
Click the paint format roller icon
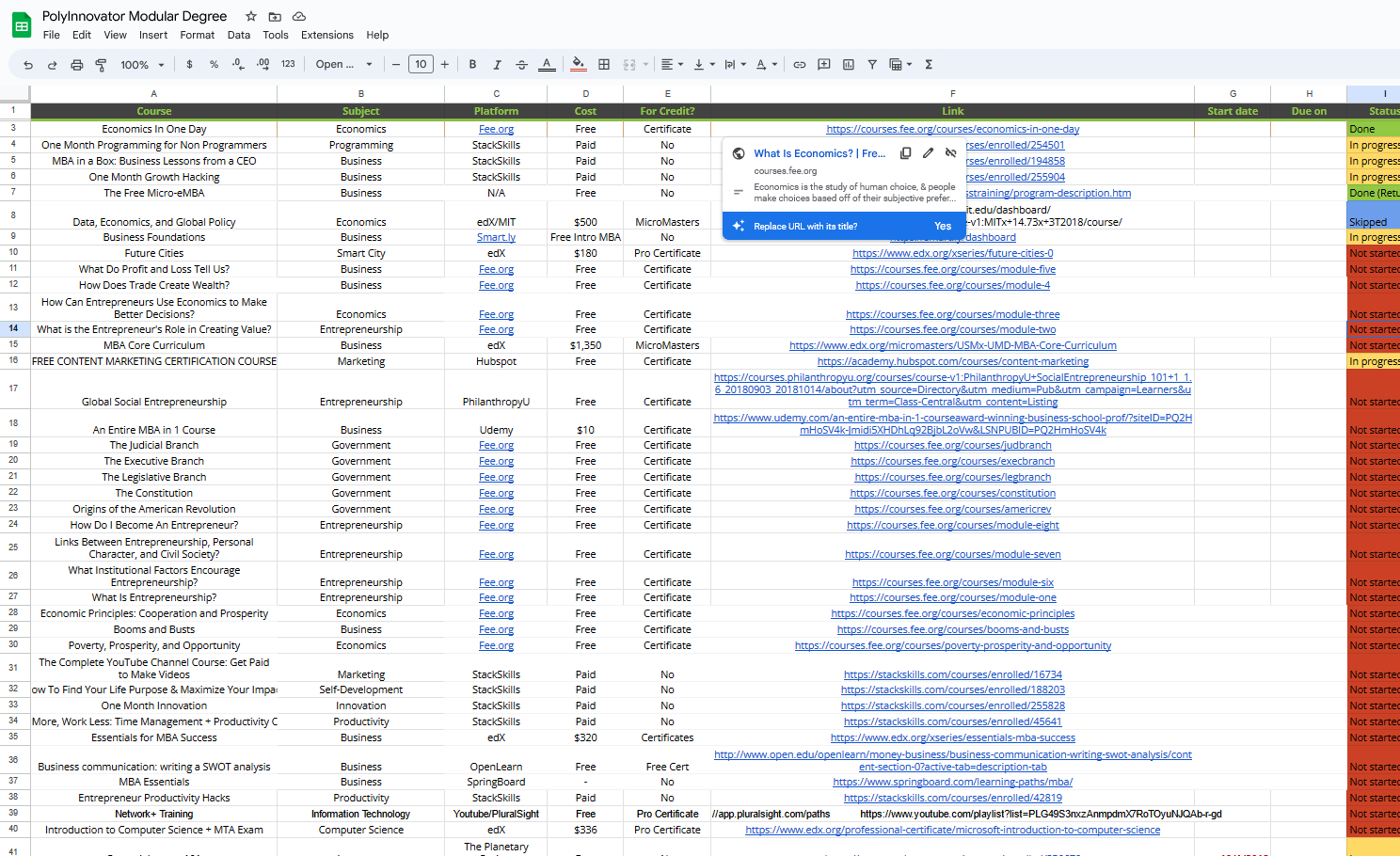coord(101,65)
